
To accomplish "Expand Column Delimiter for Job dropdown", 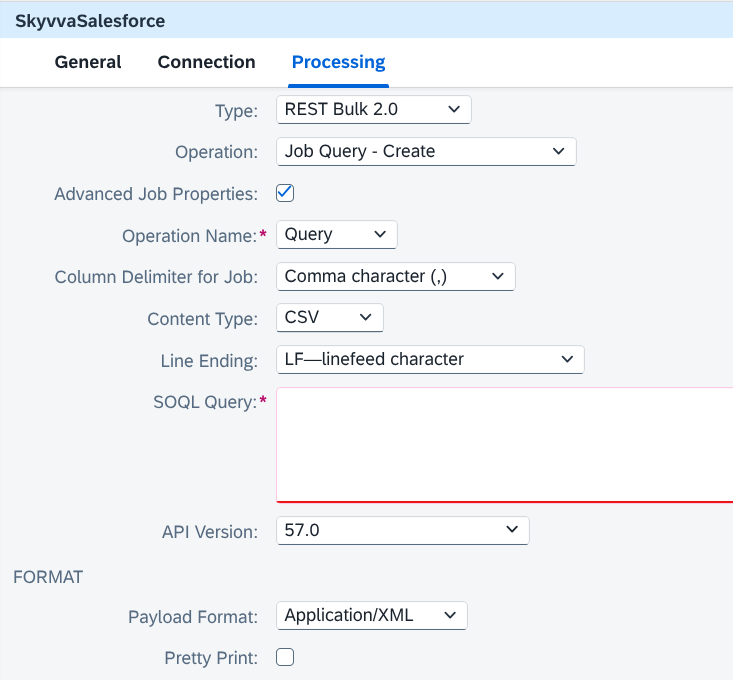I will click(x=395, y=277).
